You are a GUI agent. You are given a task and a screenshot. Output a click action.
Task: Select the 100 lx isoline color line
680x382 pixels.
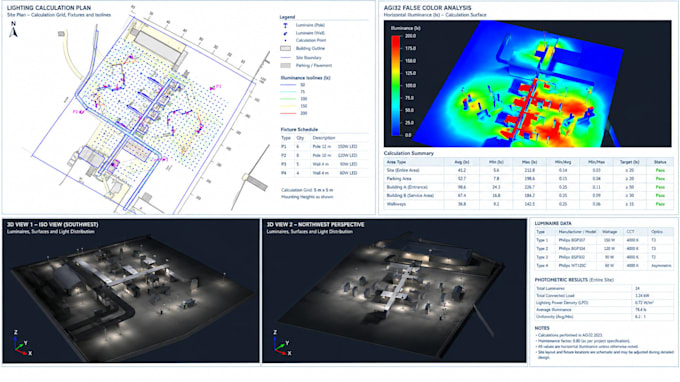pyautogui.click(x=288, y=99)
